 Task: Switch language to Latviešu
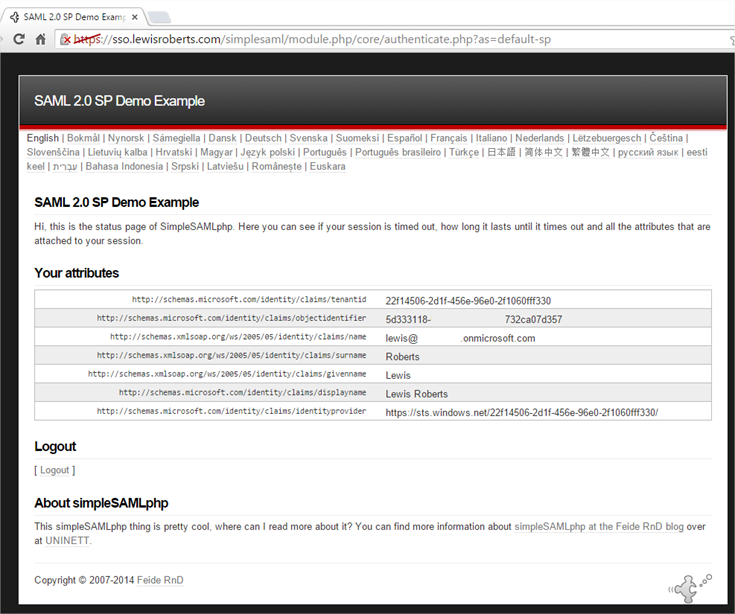[x=225, y=166]
